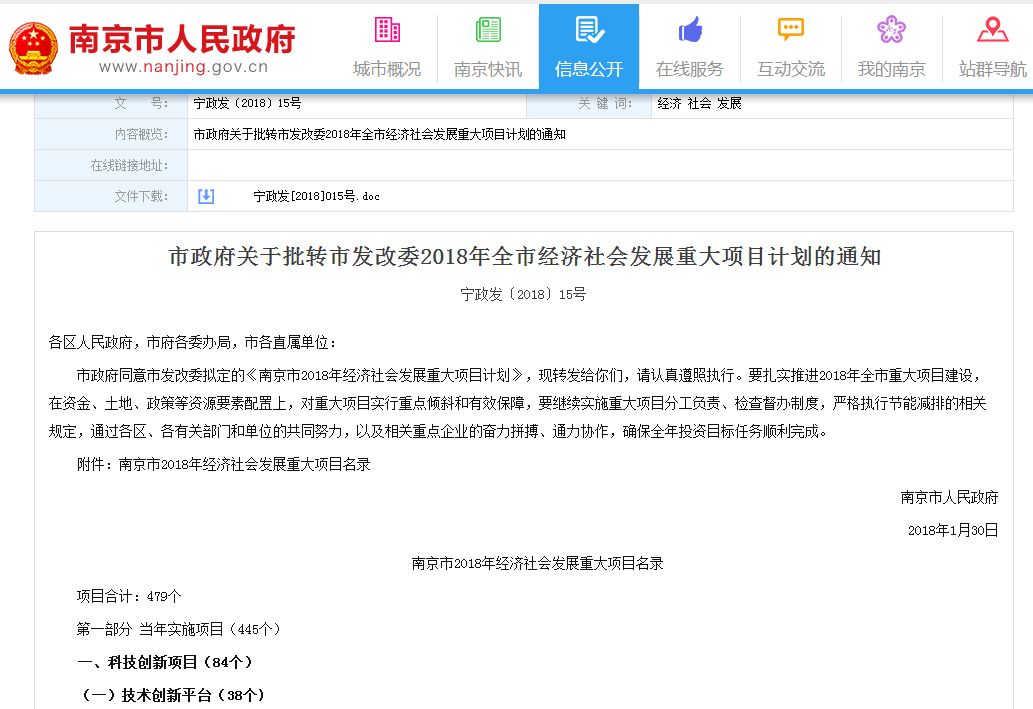Click the 附件 attachment line
The height and width of the screenshot is (709, 1033).
point(223,465)
